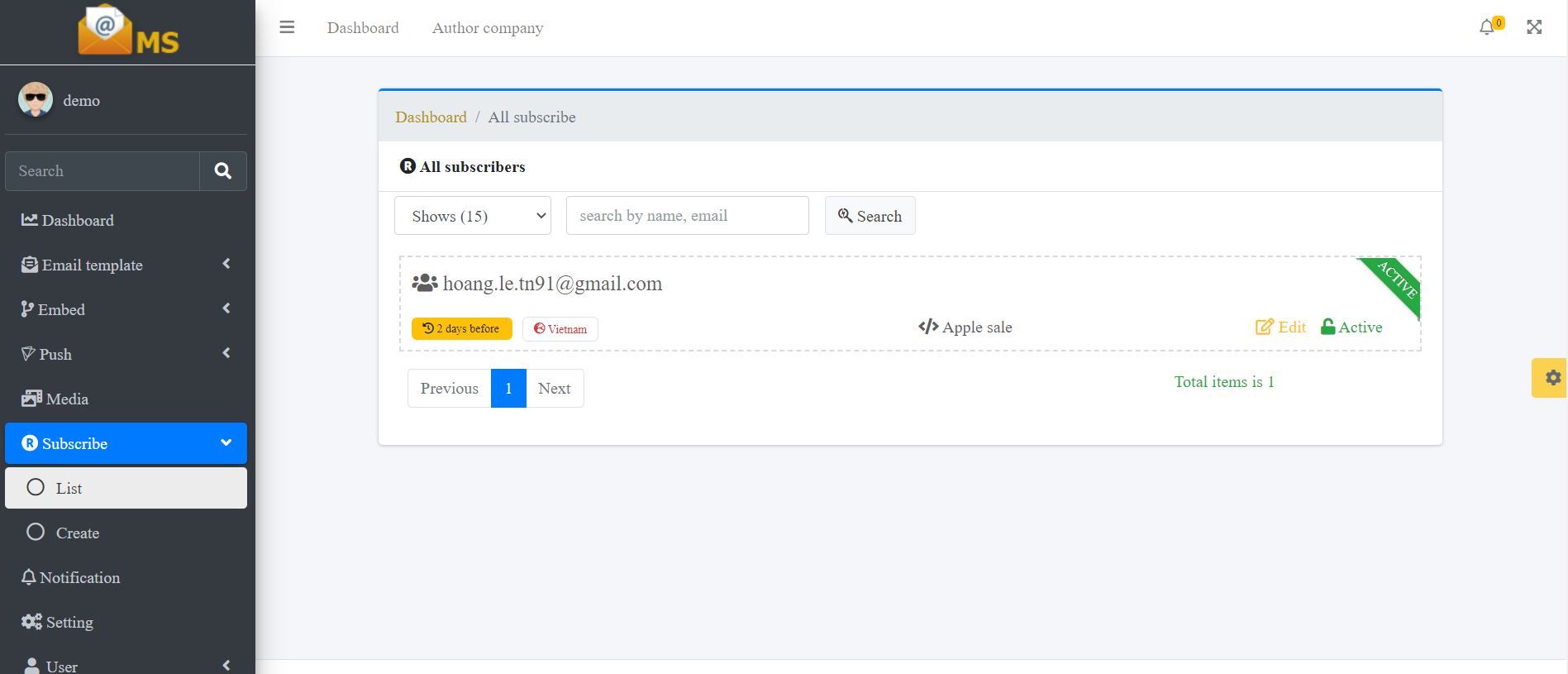Click the Dashboard breadcrumb link
The image size is (1568, 674).
[x=431, y=117]
